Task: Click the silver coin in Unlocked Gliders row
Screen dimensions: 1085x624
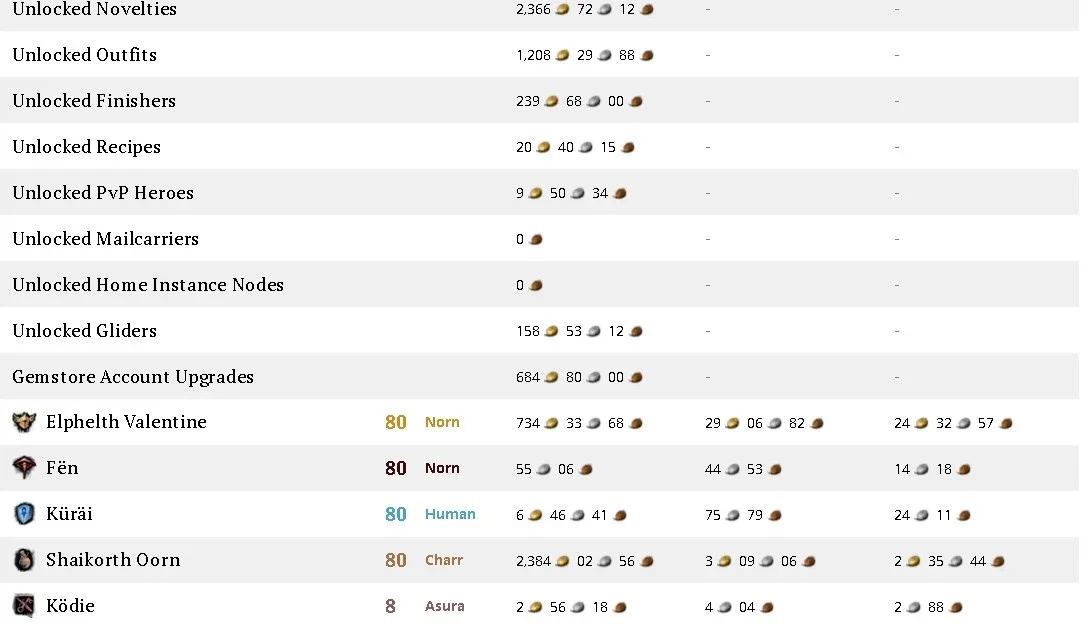Action: 594,331
